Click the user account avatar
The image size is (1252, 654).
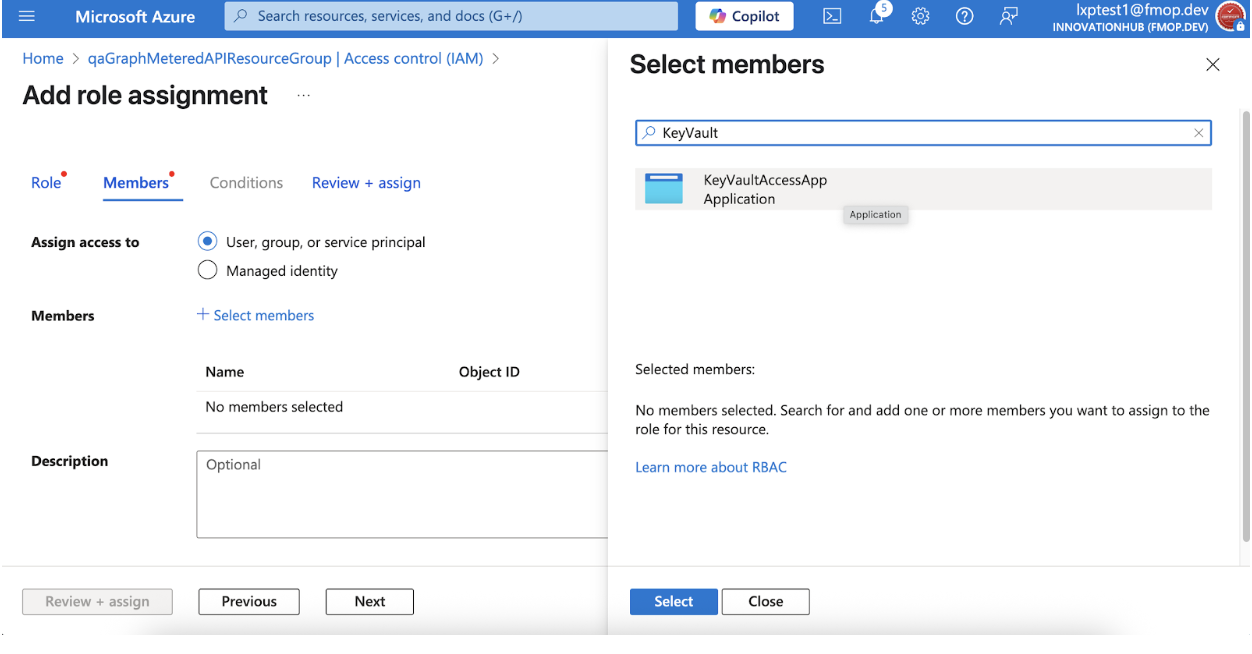[x=1230, y=17]
